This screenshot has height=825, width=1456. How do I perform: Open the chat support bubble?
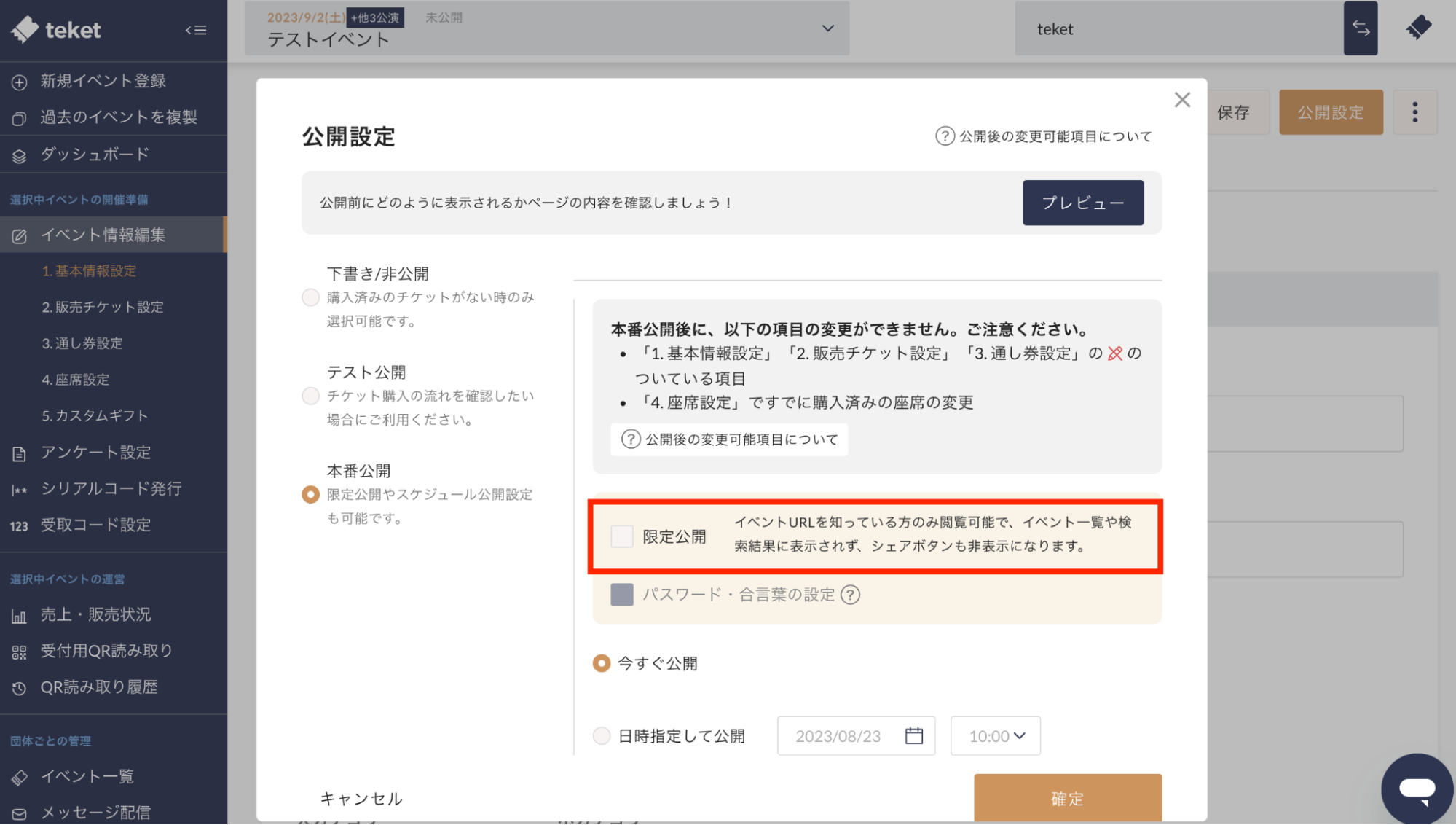pos(1416,788)
